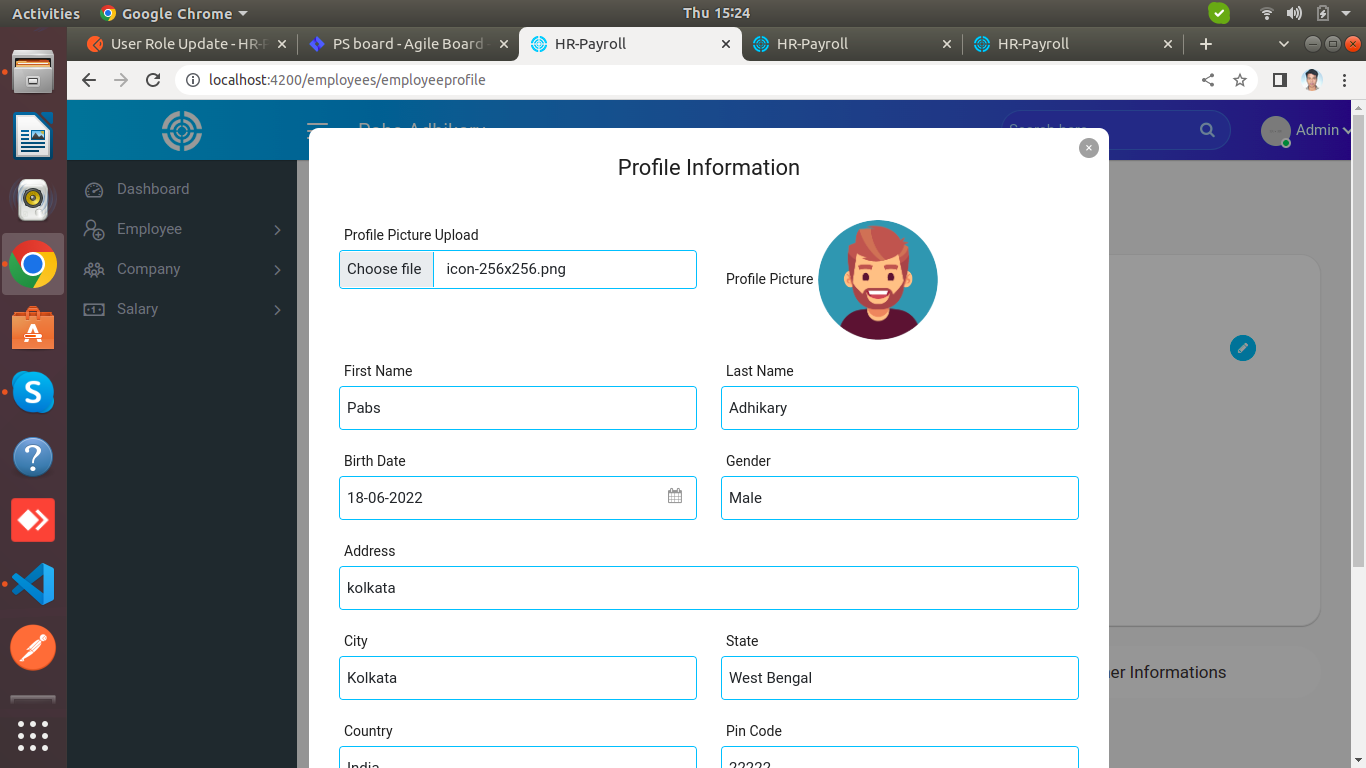Open Visual Studio Code from the dock
The height and width of the screenshot is (768, 1366).
click(x=33, y=584)
